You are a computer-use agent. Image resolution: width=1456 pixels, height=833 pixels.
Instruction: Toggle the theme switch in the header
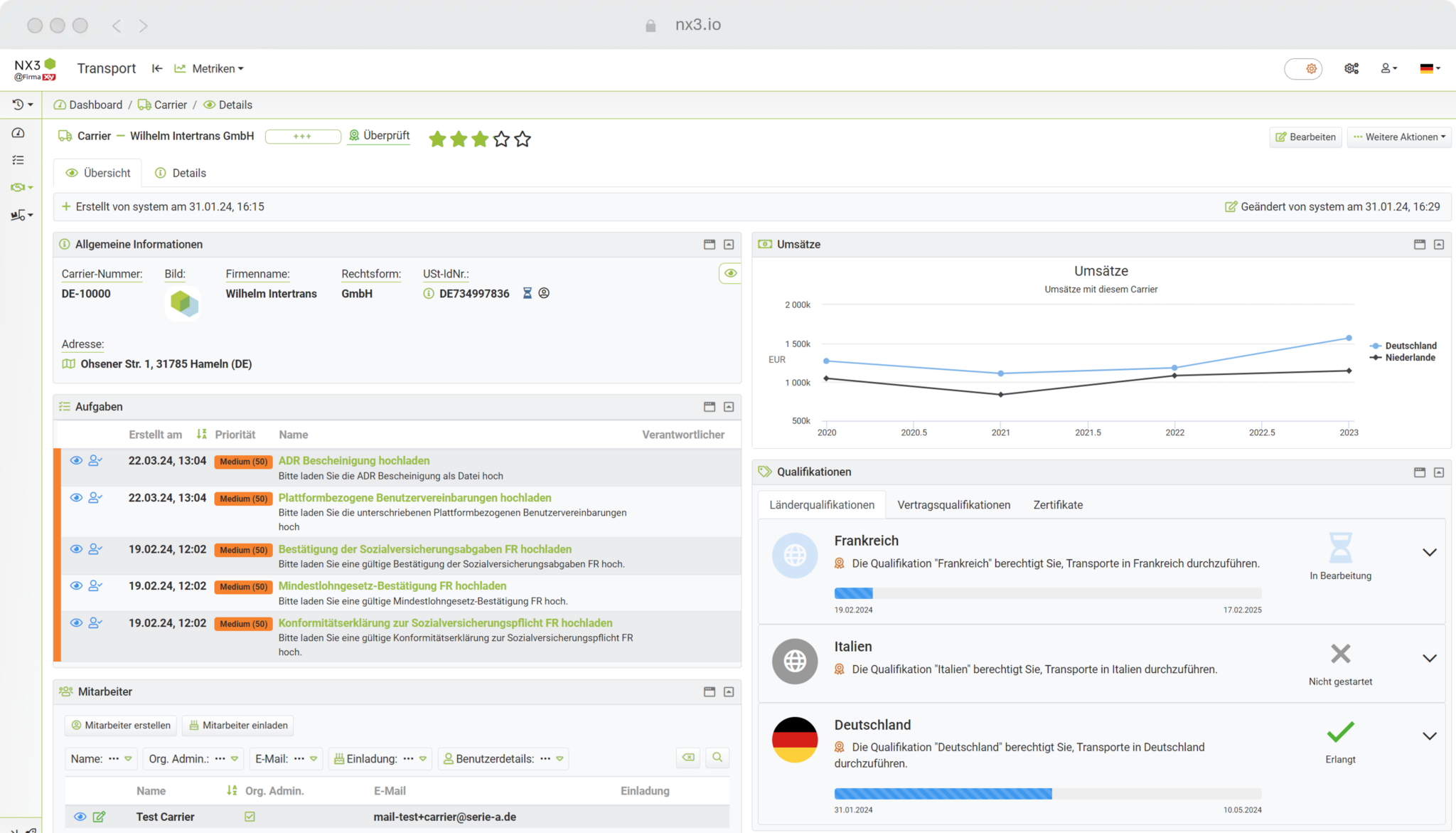(x=1303, y=68)
